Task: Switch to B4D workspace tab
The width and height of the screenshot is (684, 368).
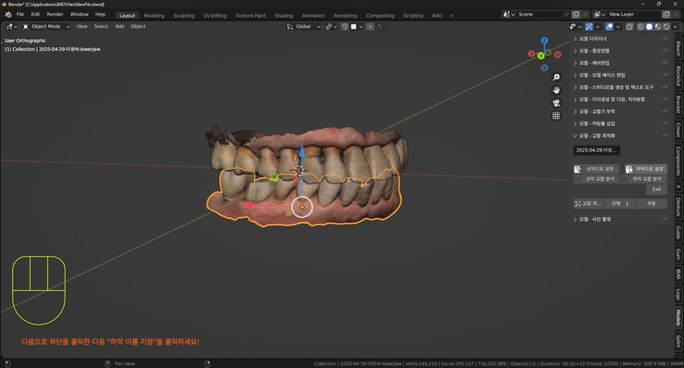Action: (437, 16)
